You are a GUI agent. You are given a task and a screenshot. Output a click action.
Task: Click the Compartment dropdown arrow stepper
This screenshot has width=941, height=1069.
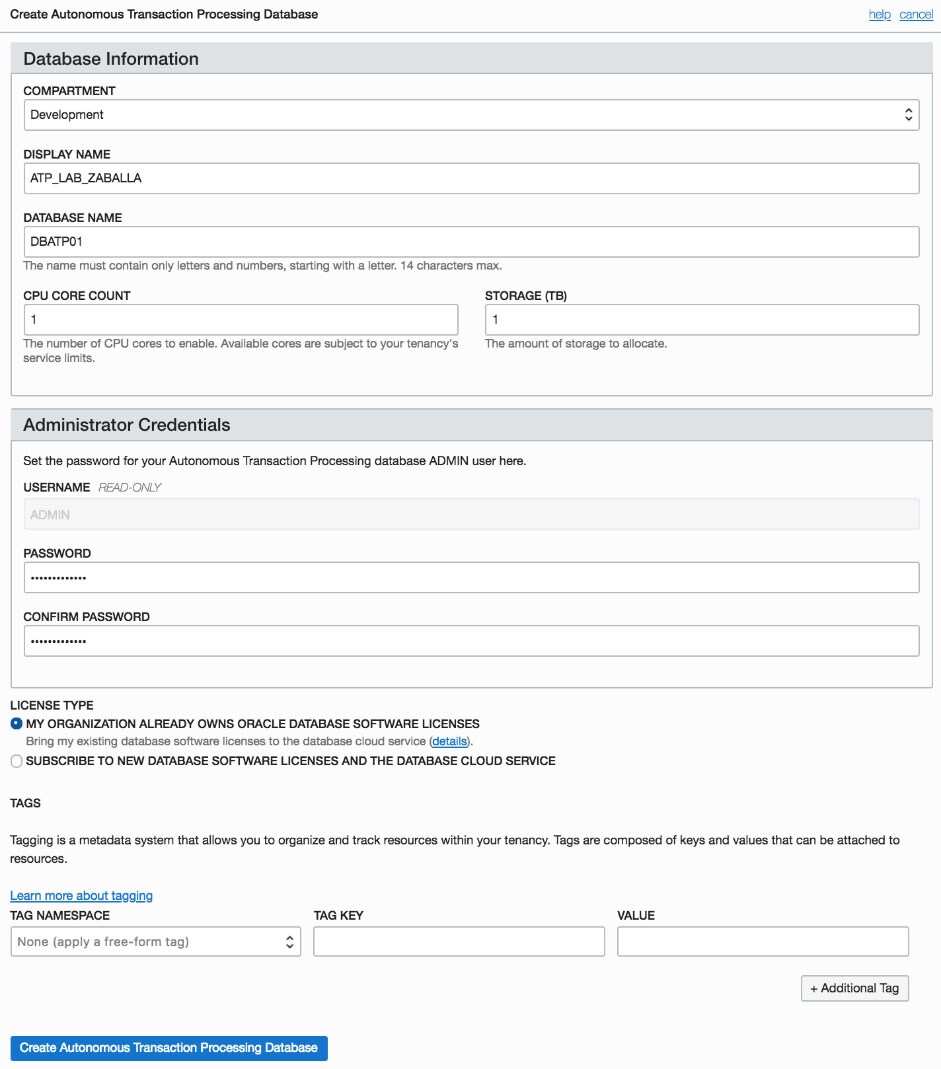coord(908,115)
